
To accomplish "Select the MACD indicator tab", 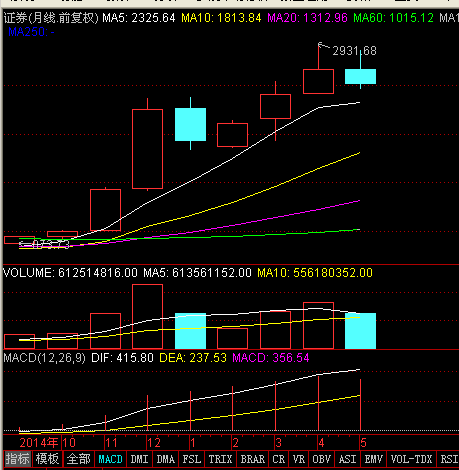I will pos(110,459).
